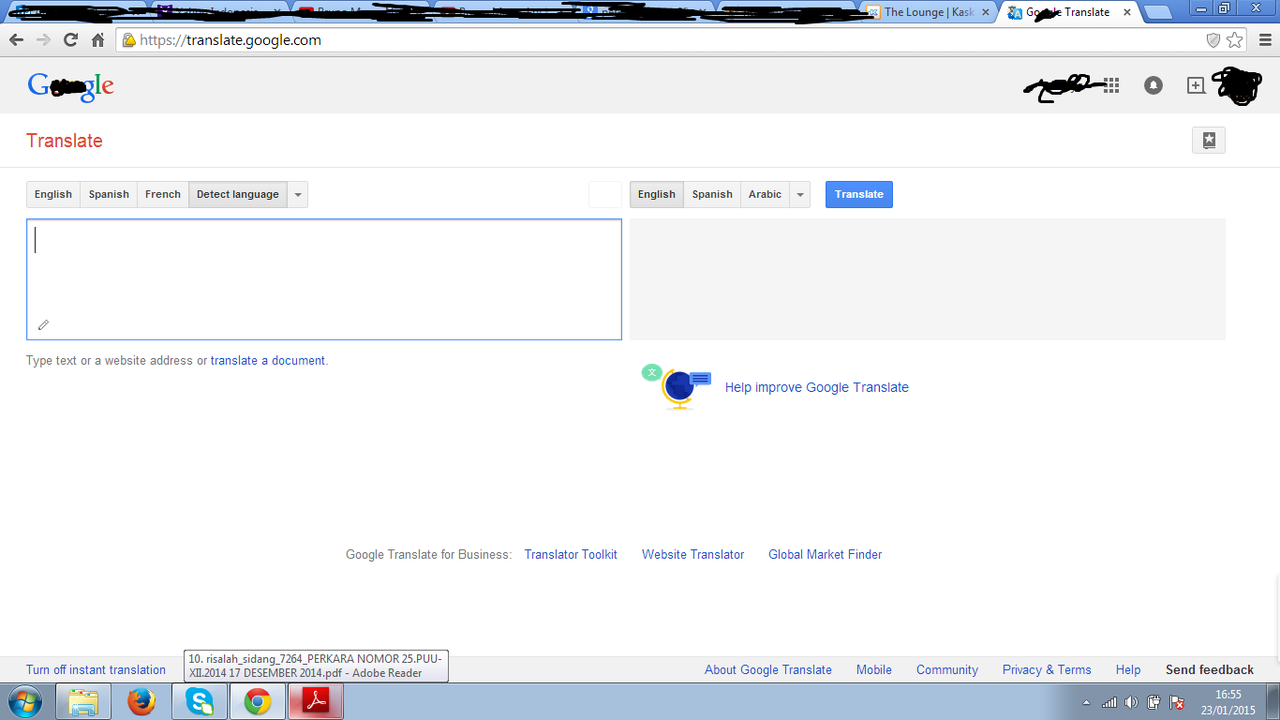Screen dimensions: 1280x720
Task: Open the Privacy & Terms link
Action: click(x=1047, y=670)
